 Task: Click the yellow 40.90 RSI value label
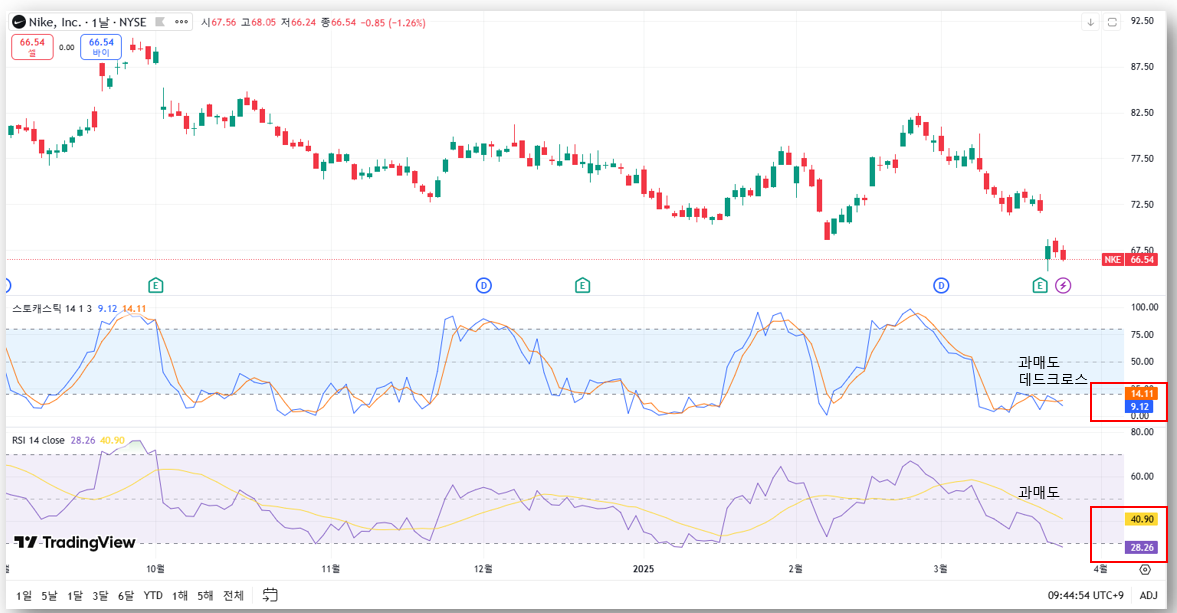(x=1142, y=519)
